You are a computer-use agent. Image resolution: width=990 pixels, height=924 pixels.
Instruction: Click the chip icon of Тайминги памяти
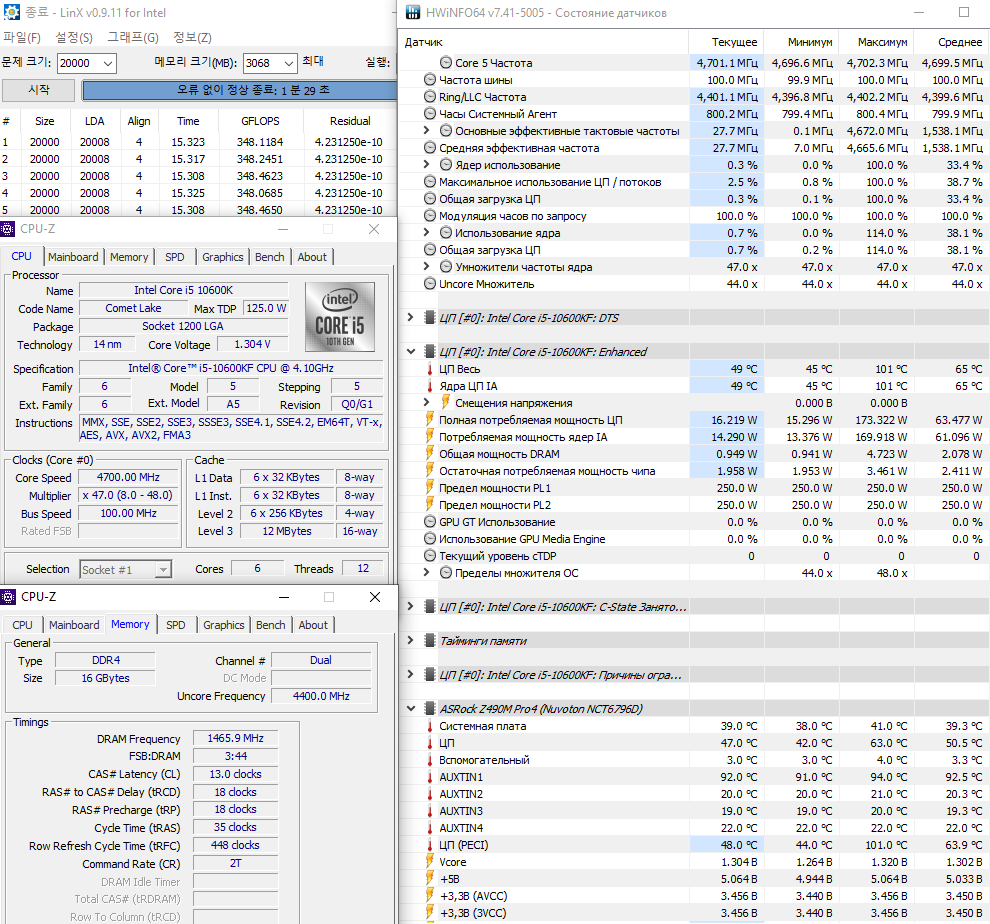429,640
